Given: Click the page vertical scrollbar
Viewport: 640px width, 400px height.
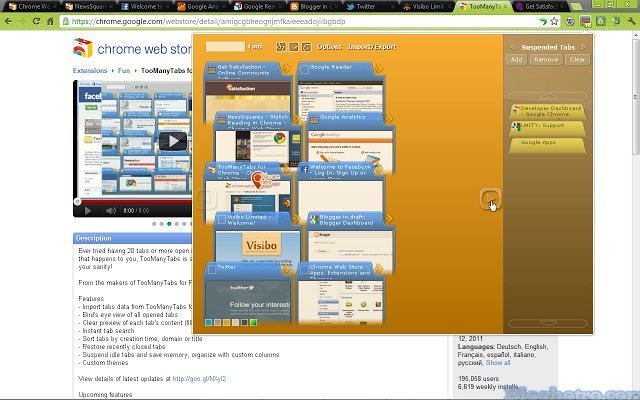Looking at the screenshot, I should pyautogui.click(x=636, y=96).
